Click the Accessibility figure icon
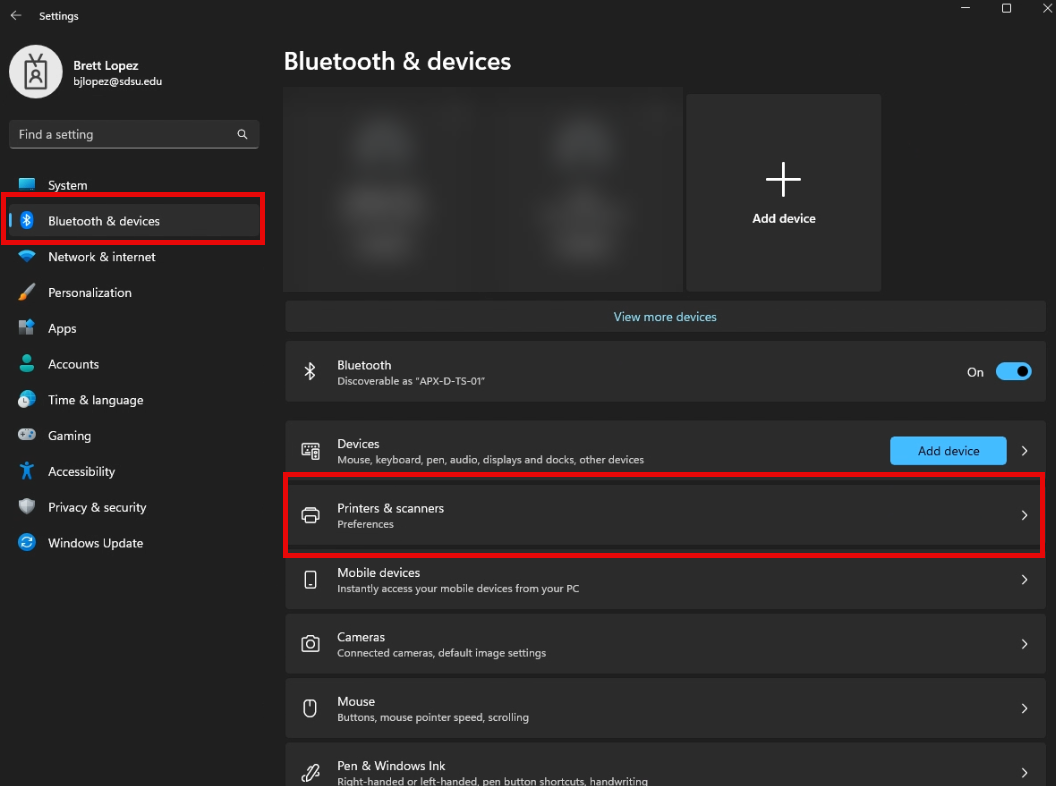 tap(27, 471)
